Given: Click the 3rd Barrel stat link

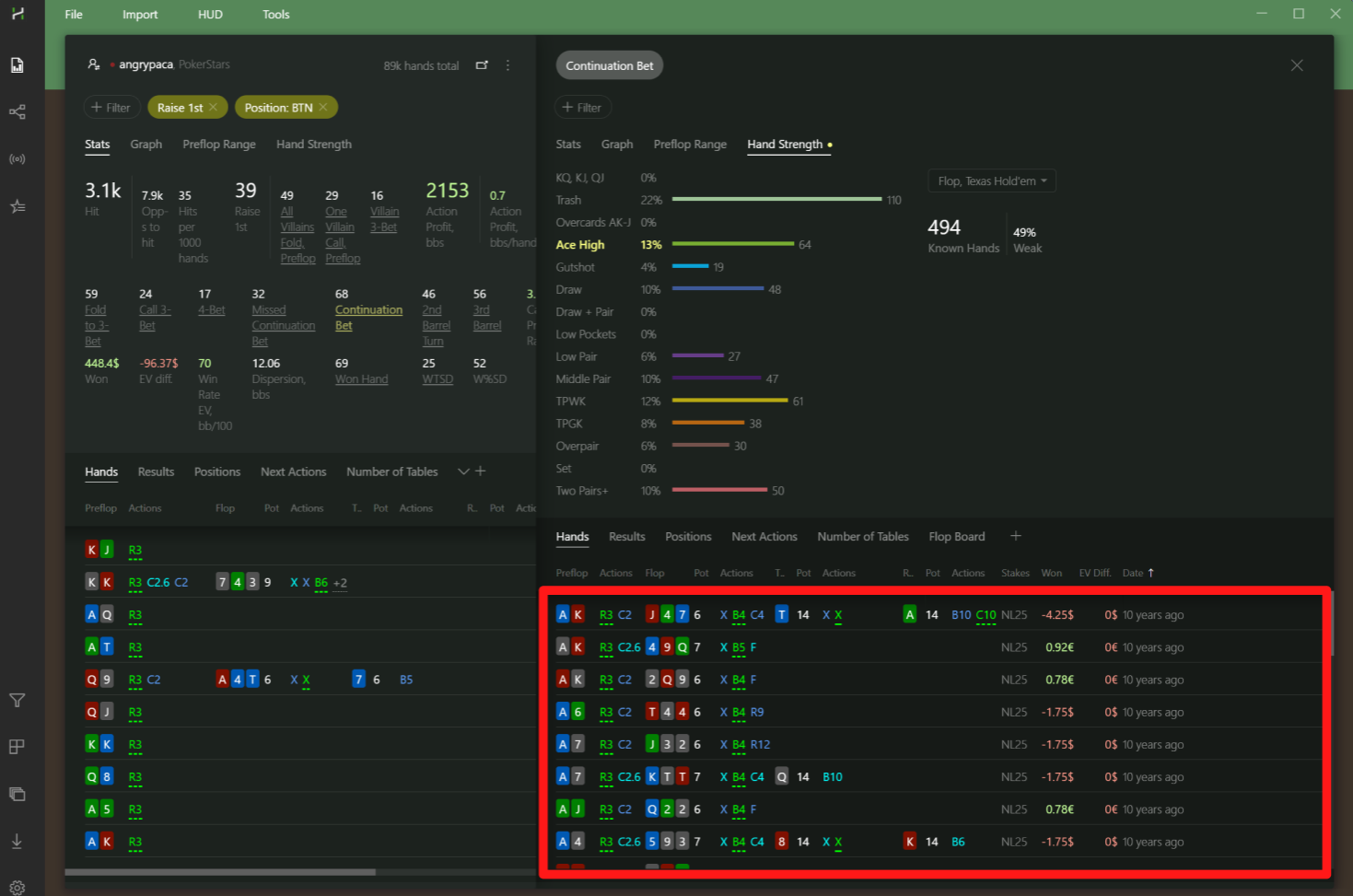Looking at the screenshot, I should click(487, 318).
